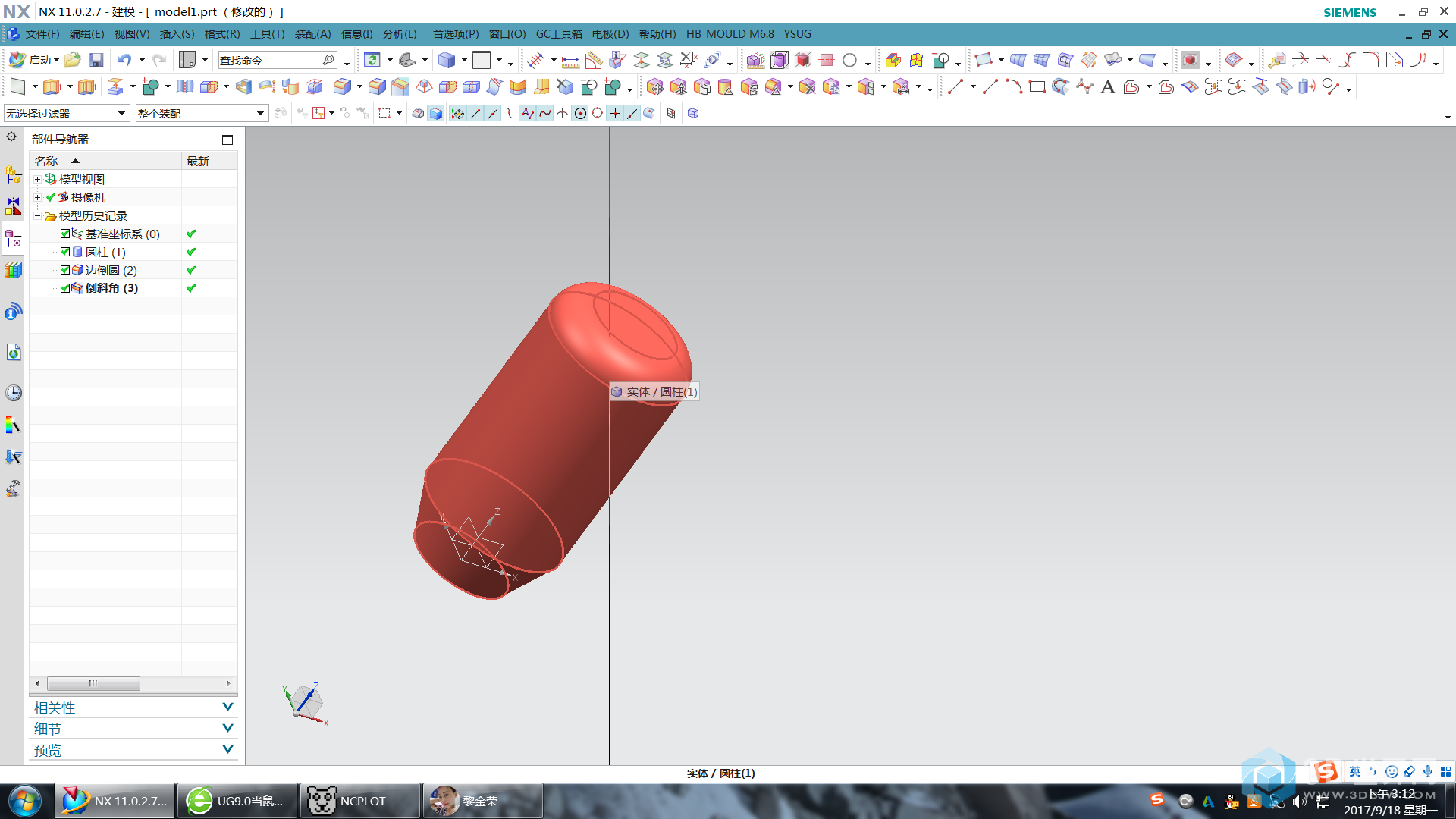Click the 最新 column header
Image resolution: width=1456 pixels, height=819 pixels.
tap(209, 161)
